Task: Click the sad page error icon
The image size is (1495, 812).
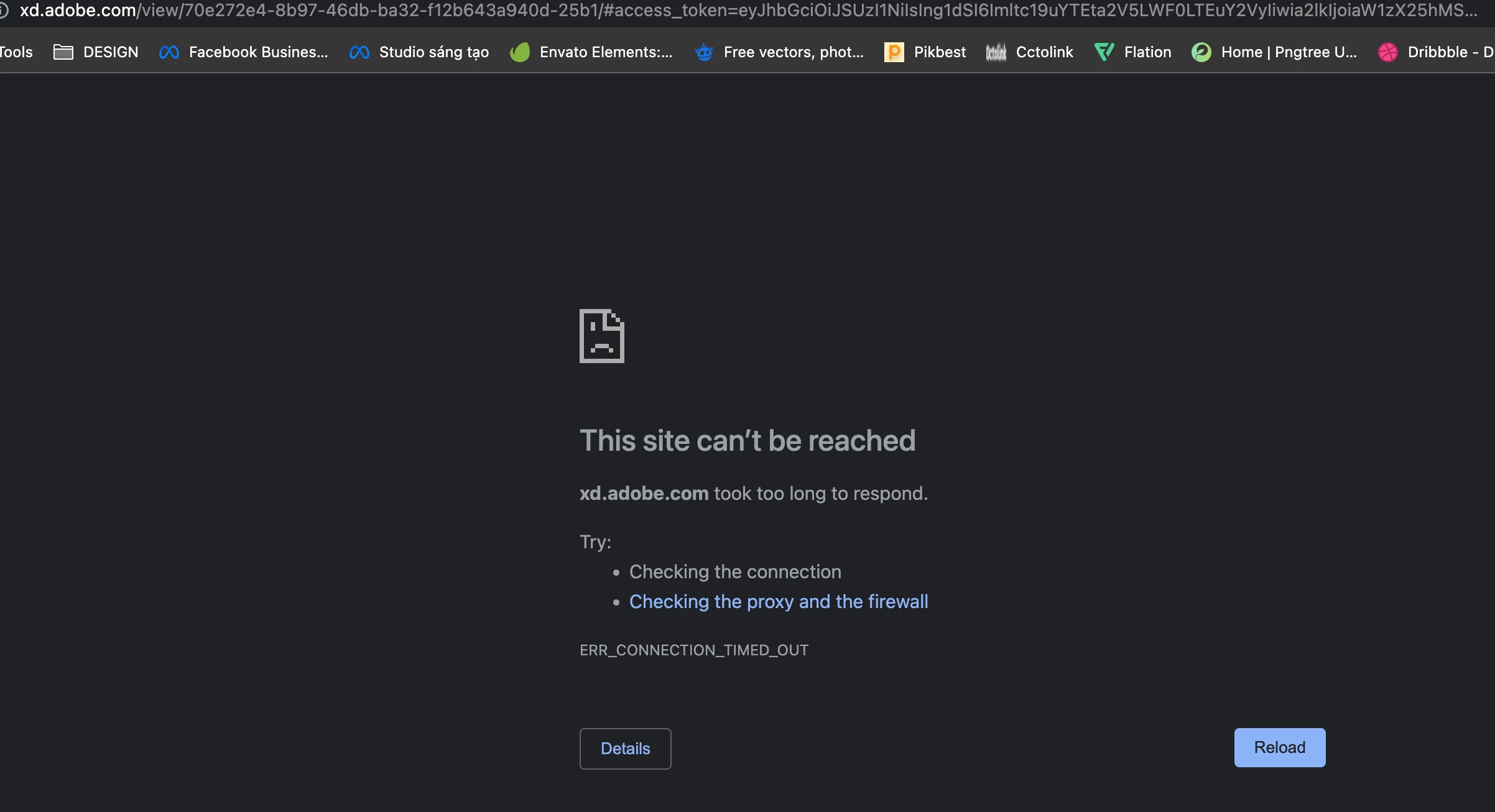Action: click(x=601, y=336)
